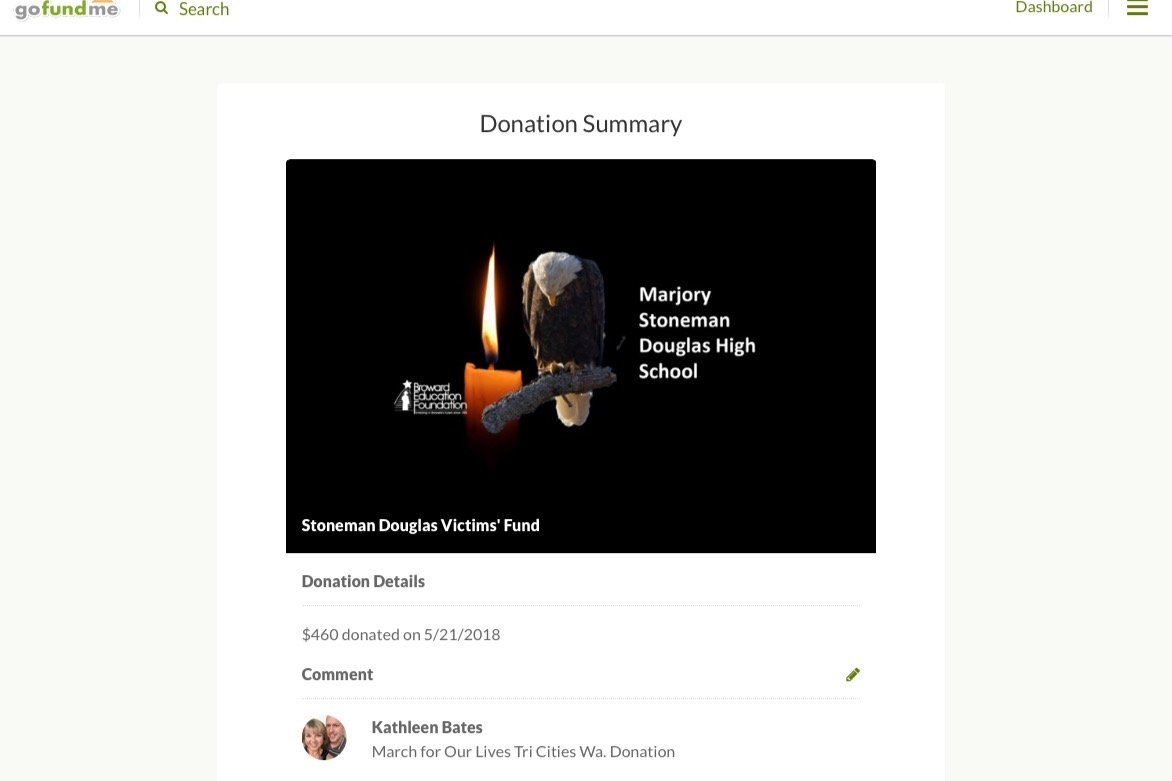Click the search magnifier icon
1172x781 pixels.
point(161,8)
